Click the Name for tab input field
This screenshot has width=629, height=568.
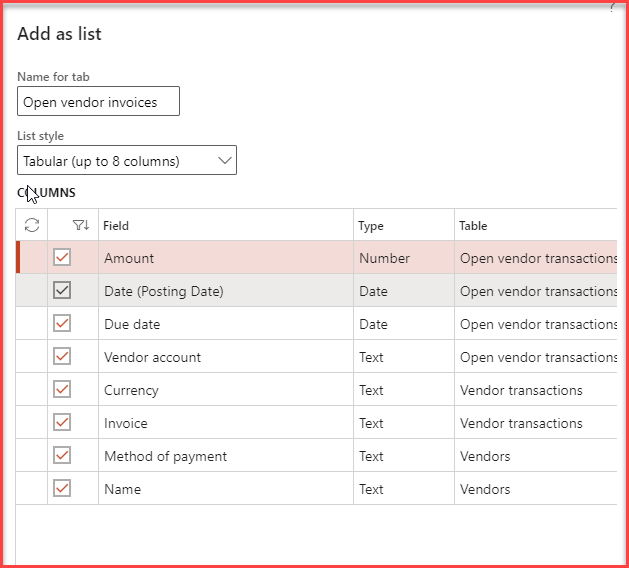coord(98,101)
